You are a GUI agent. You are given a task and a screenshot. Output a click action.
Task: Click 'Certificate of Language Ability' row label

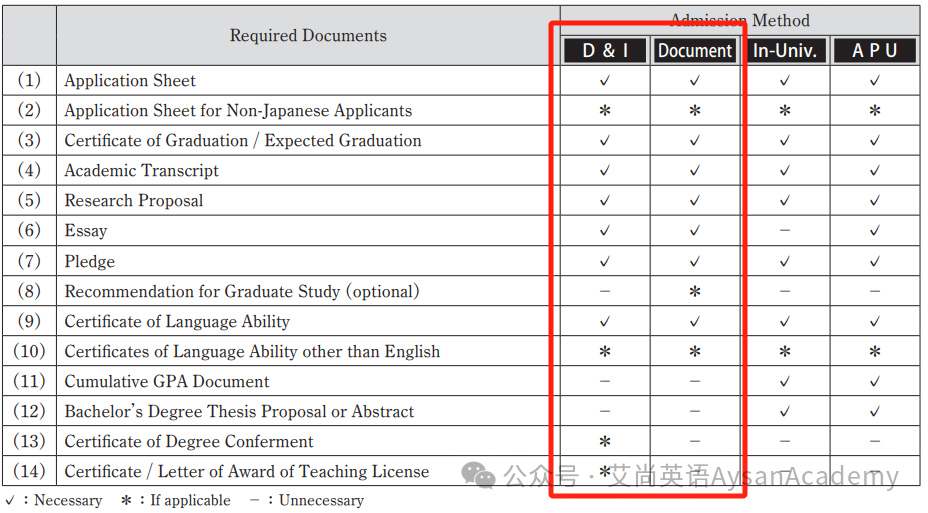[x=177, y=321]
